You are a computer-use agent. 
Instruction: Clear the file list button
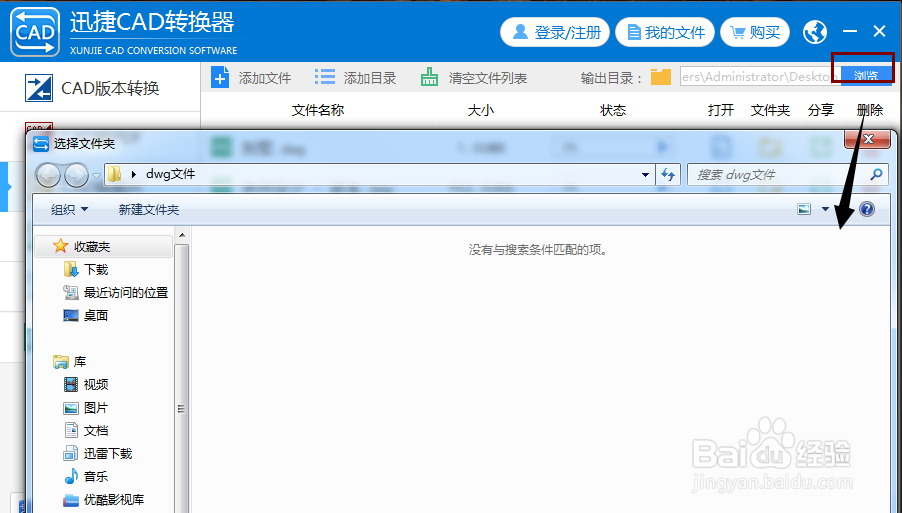tap(473, 78)
